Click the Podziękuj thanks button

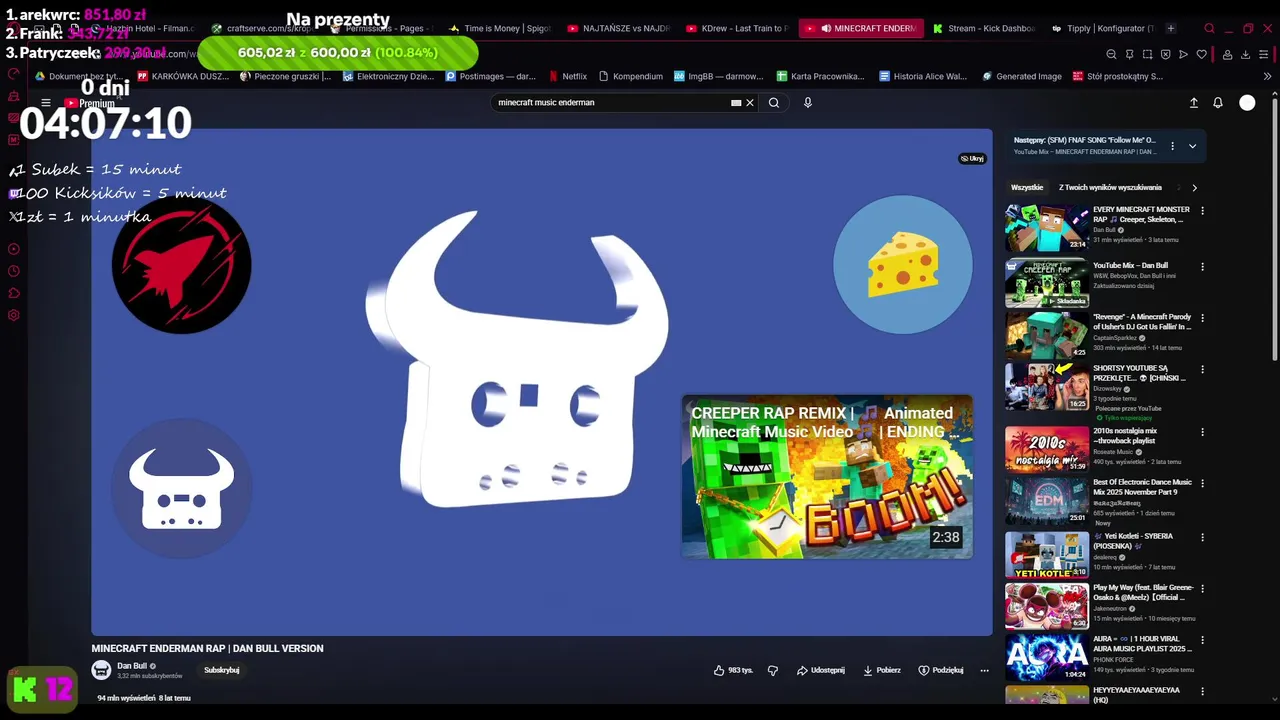[x=941, y=670]
